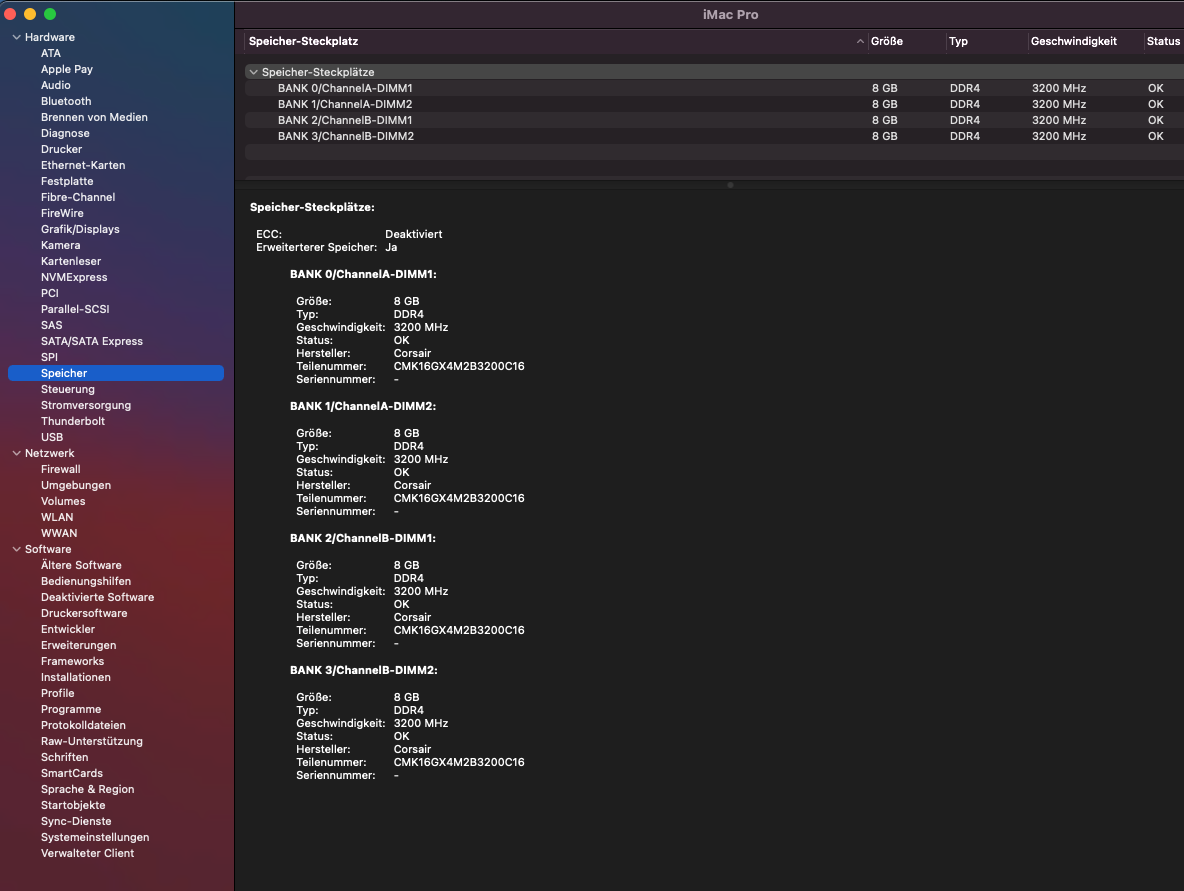Sort table by Geschwindigkeit column

(x=1072, y=41)
